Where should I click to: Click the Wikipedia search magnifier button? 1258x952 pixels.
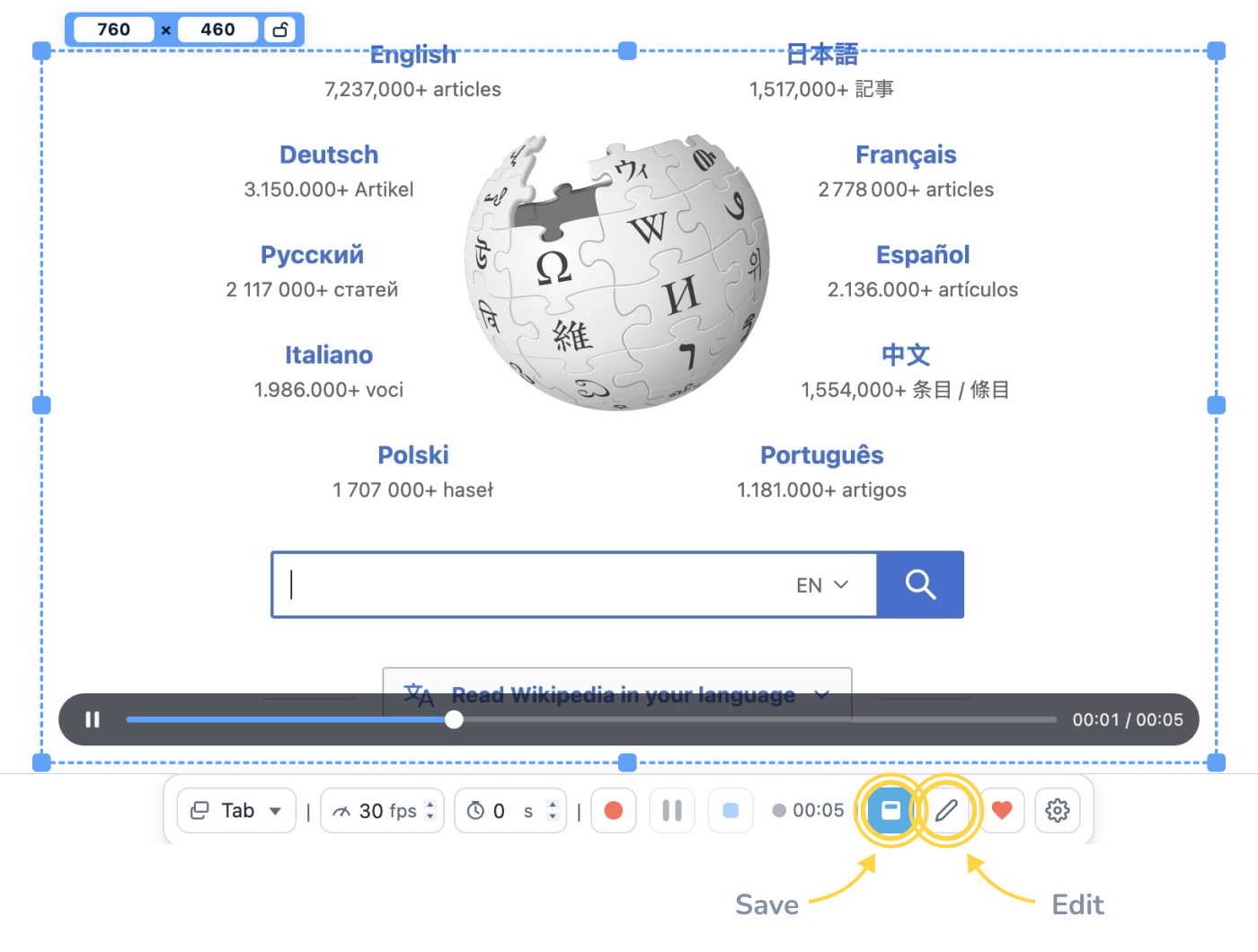(x=920, y=585)
